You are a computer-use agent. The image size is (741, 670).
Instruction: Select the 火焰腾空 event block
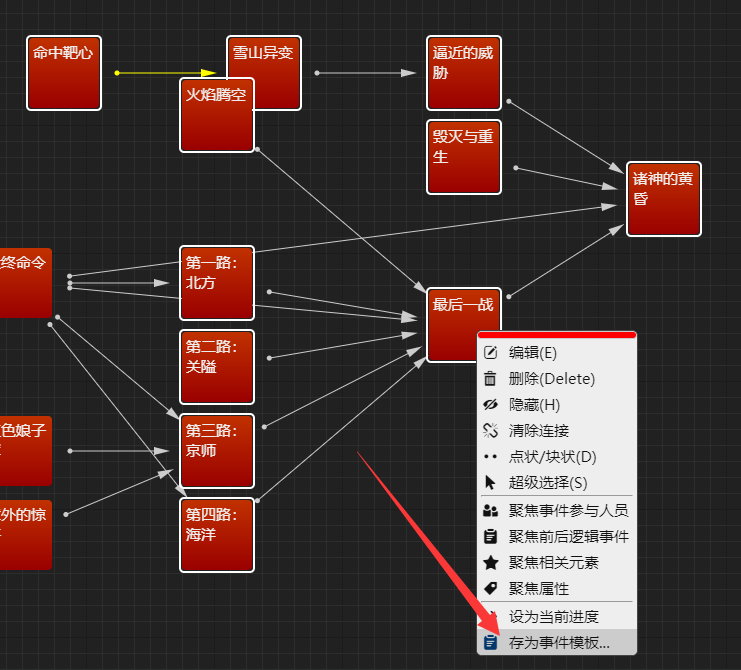pyautogui.click(x=216, y=115)
